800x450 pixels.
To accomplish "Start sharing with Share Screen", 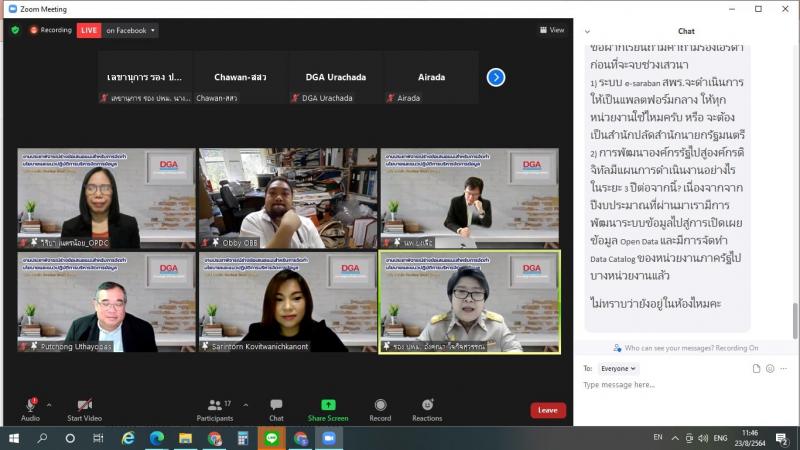I will 328,410.
